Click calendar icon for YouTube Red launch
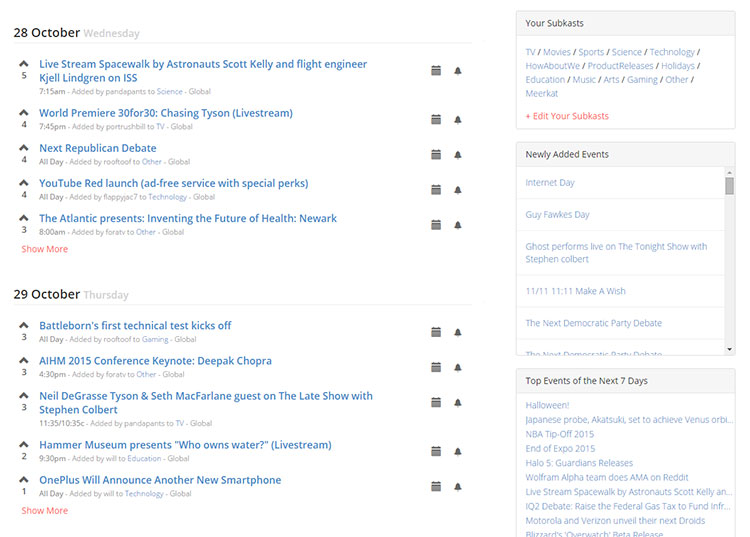 click(436, 190)
